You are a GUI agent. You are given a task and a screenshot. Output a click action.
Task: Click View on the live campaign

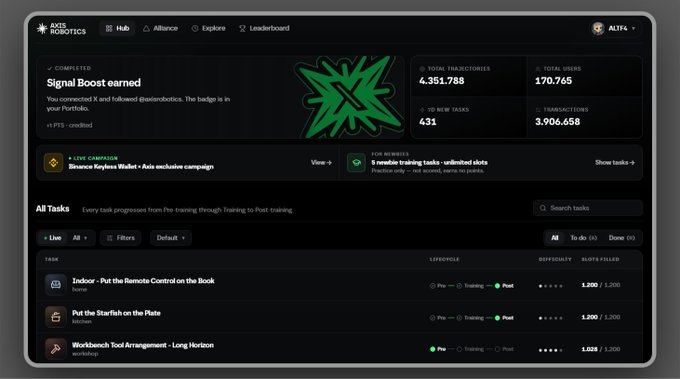point(321,163)
